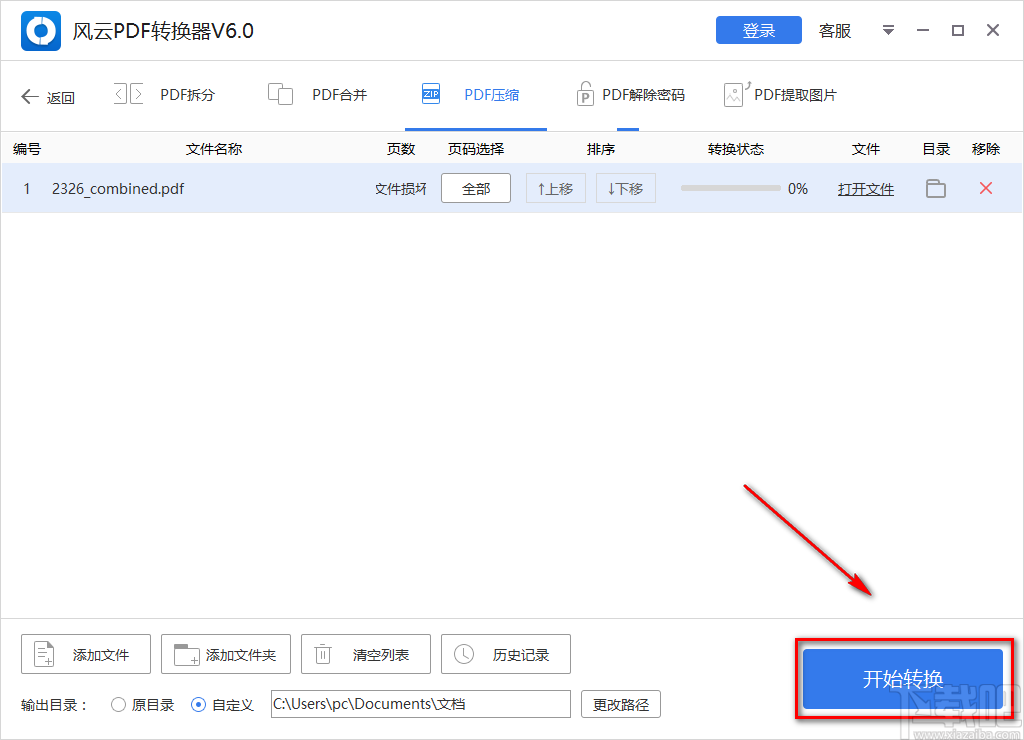Click the back arrow beside 返回
Viewport: 1024px width, 740px height.
tap(31, 95)
